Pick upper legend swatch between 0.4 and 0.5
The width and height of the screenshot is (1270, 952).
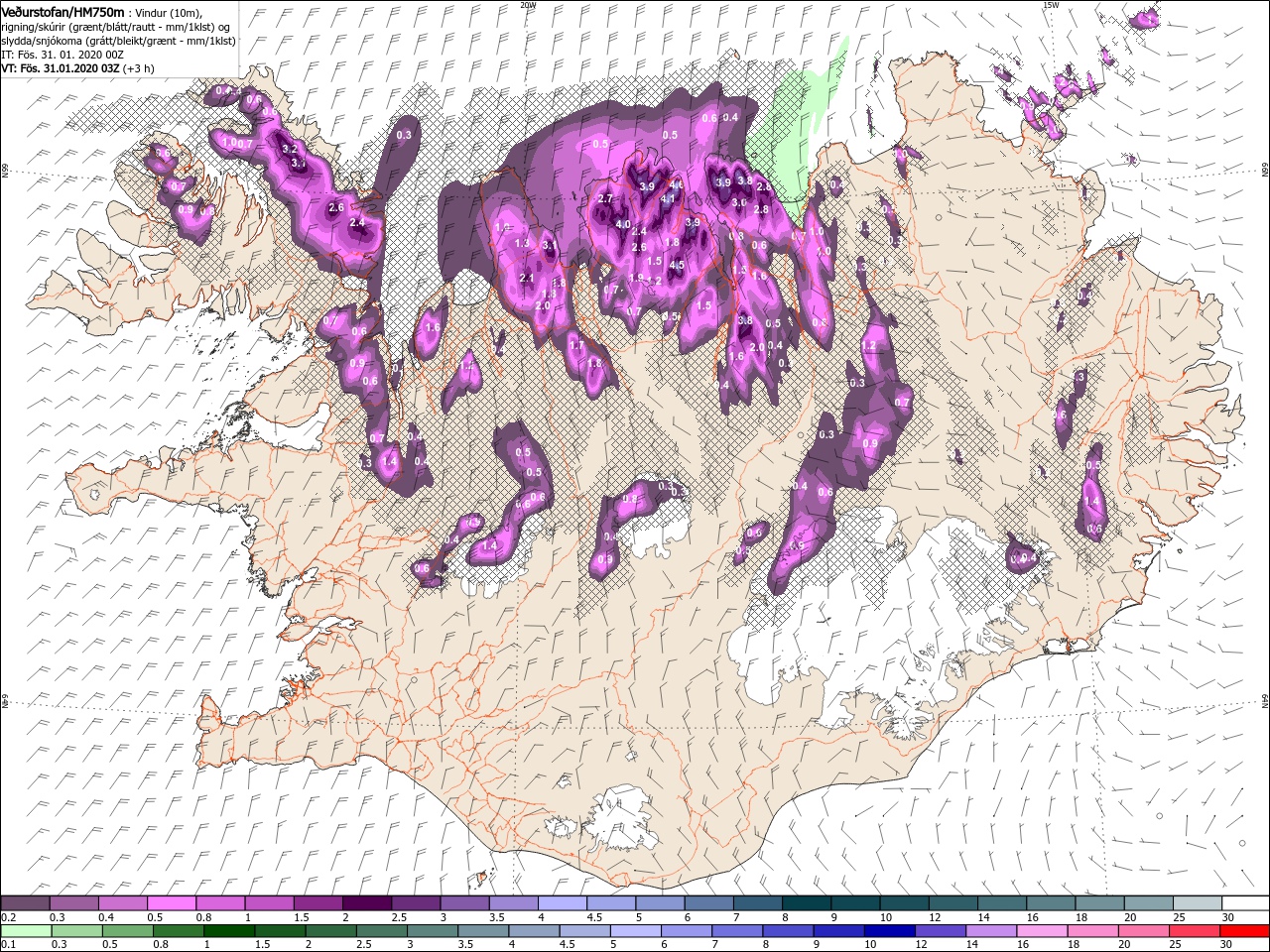point(122,903)
